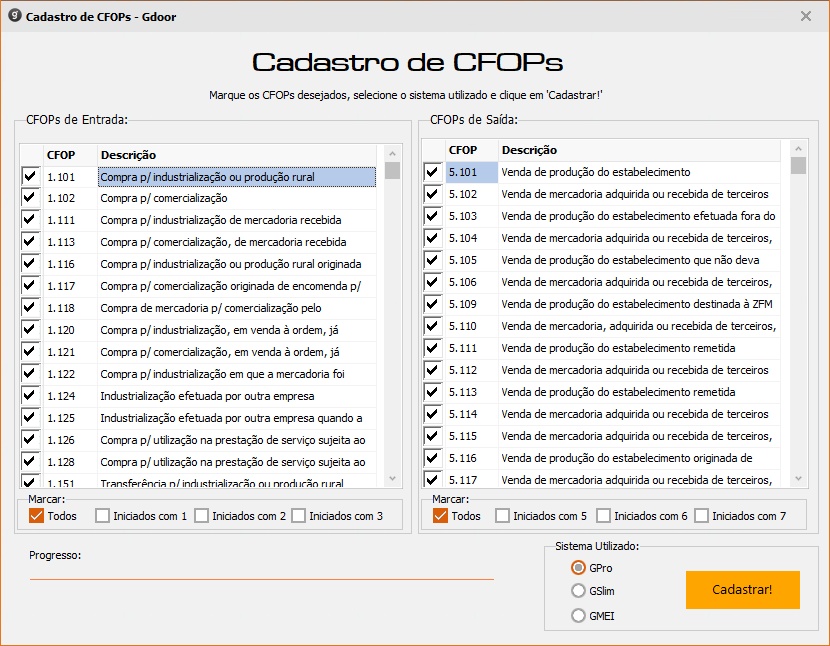Viewport: 830px width, 646px height.
Task: Click the Saída list scrollbar thumb
Action: 798,165
